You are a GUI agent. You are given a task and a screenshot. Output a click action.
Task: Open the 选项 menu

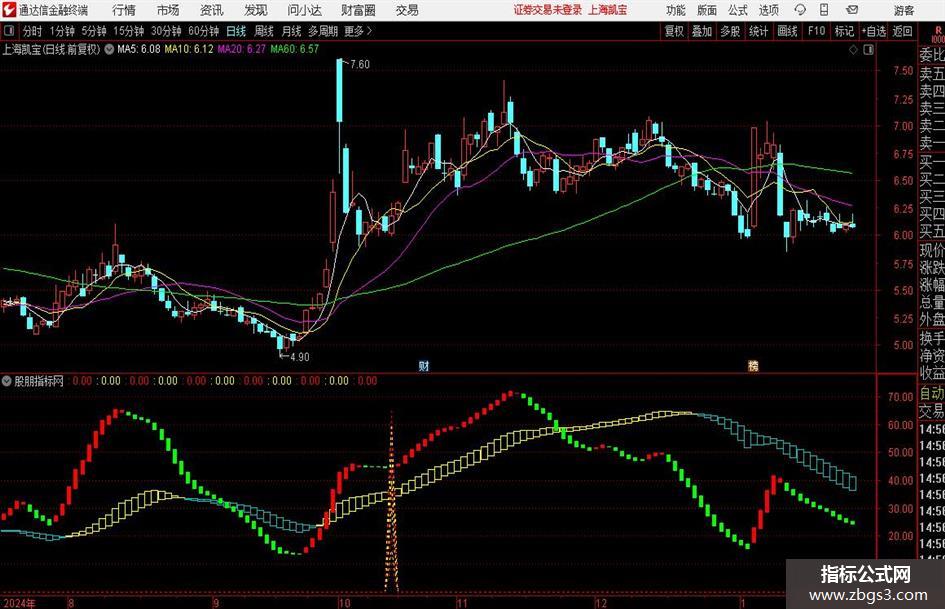click(769, 10)
